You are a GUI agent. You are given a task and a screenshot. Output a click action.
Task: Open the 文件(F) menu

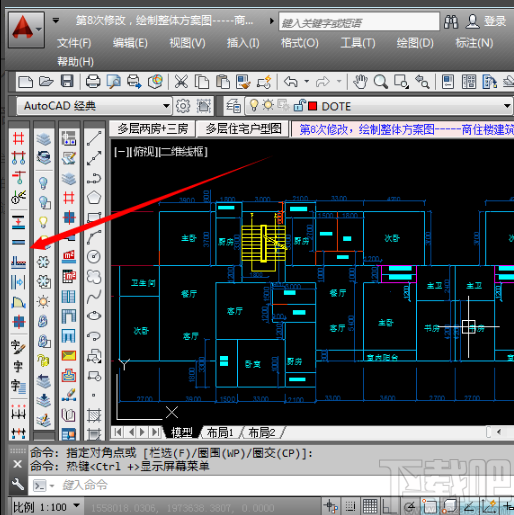(74, 43)
